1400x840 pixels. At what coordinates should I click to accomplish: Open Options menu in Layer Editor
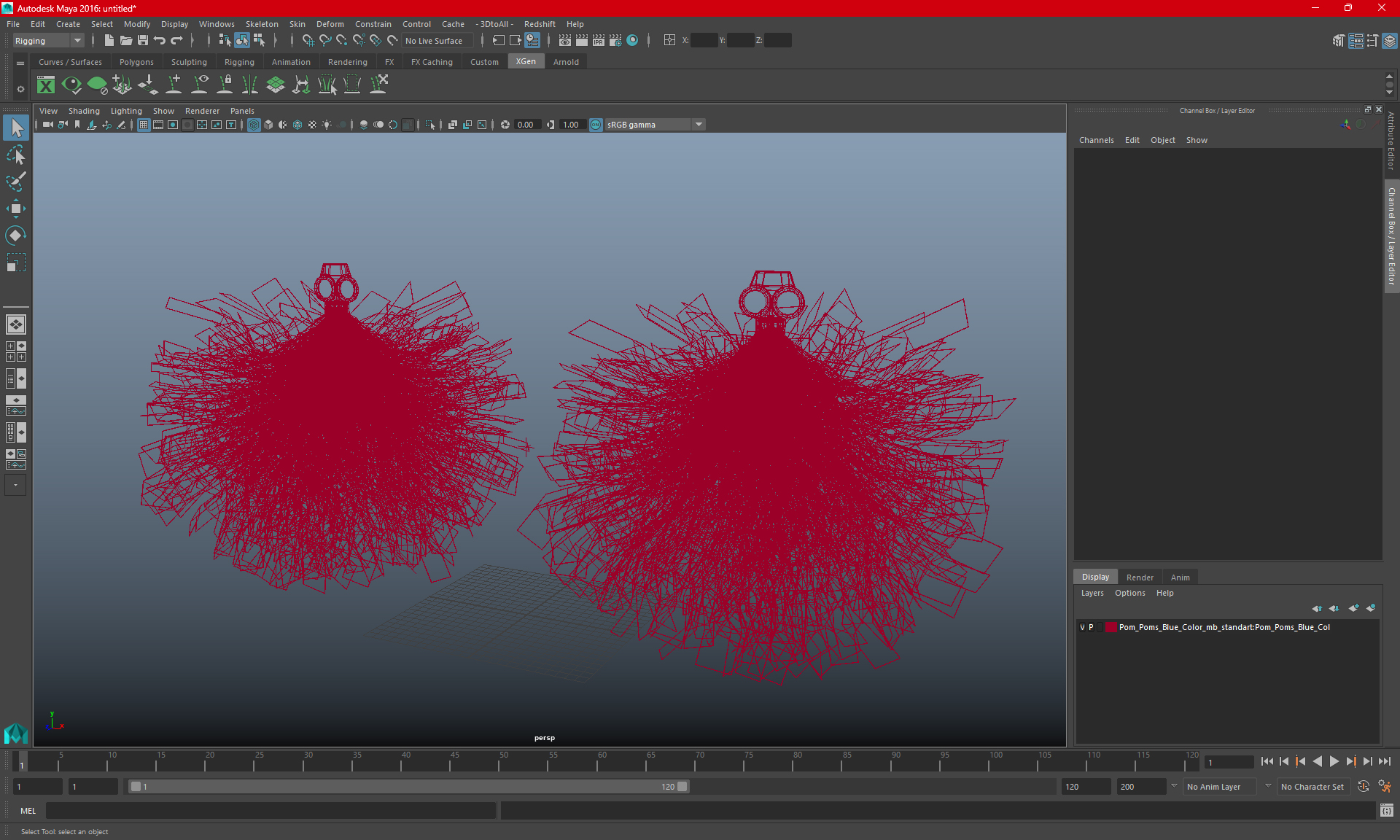[1129, 593]
